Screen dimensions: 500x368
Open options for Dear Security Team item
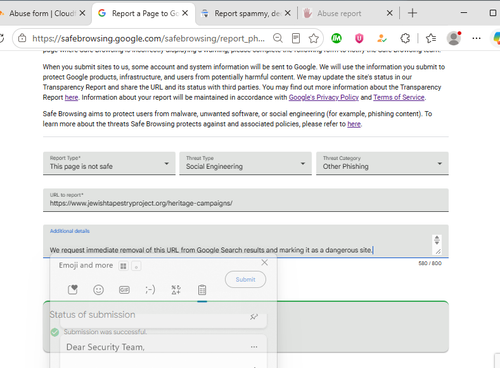(254, 347)
